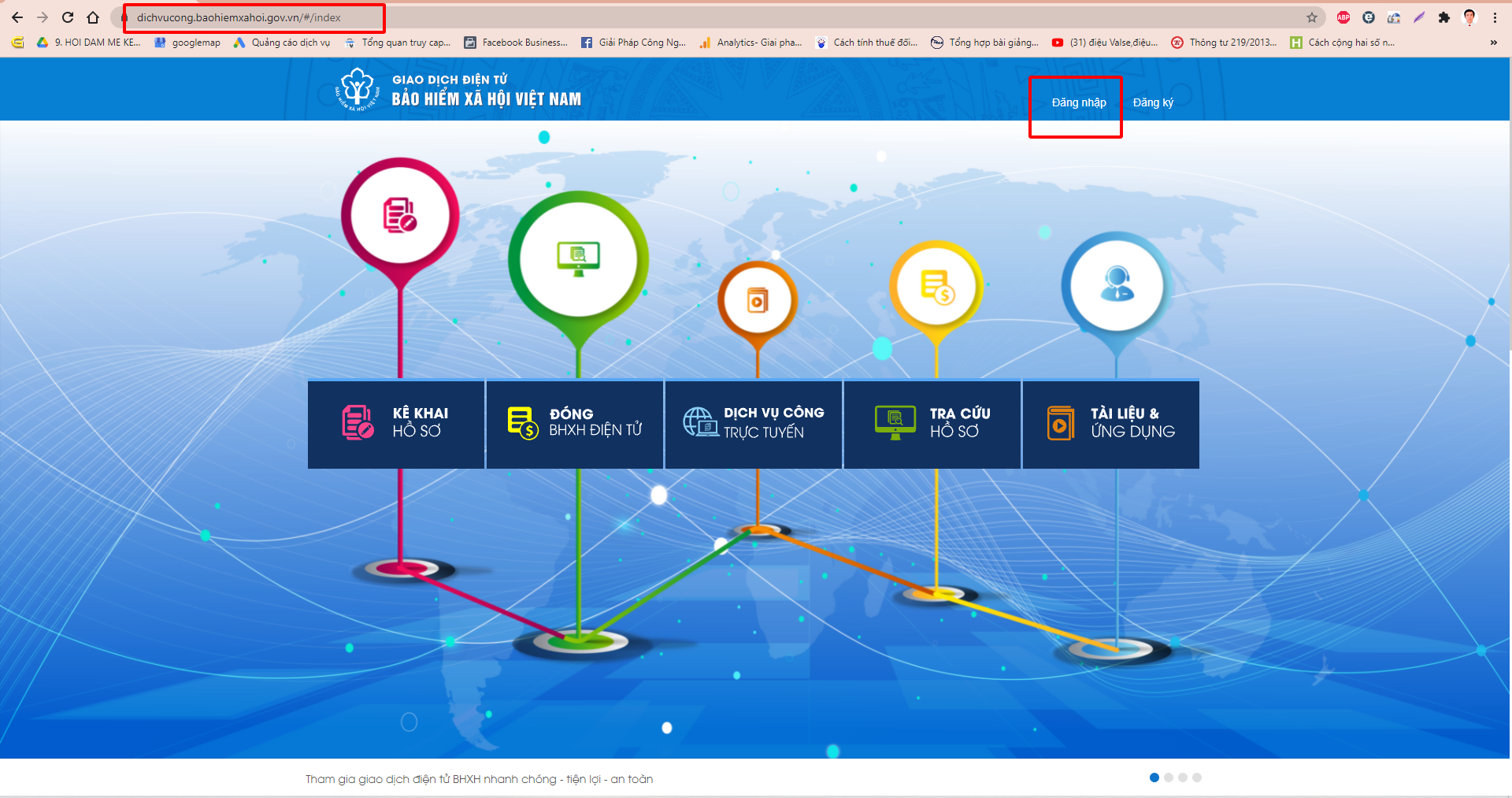The height and width of the screenshot is (798, 1512).
Task: Click the blue support agent pin icon
Action: [1117, 286]
